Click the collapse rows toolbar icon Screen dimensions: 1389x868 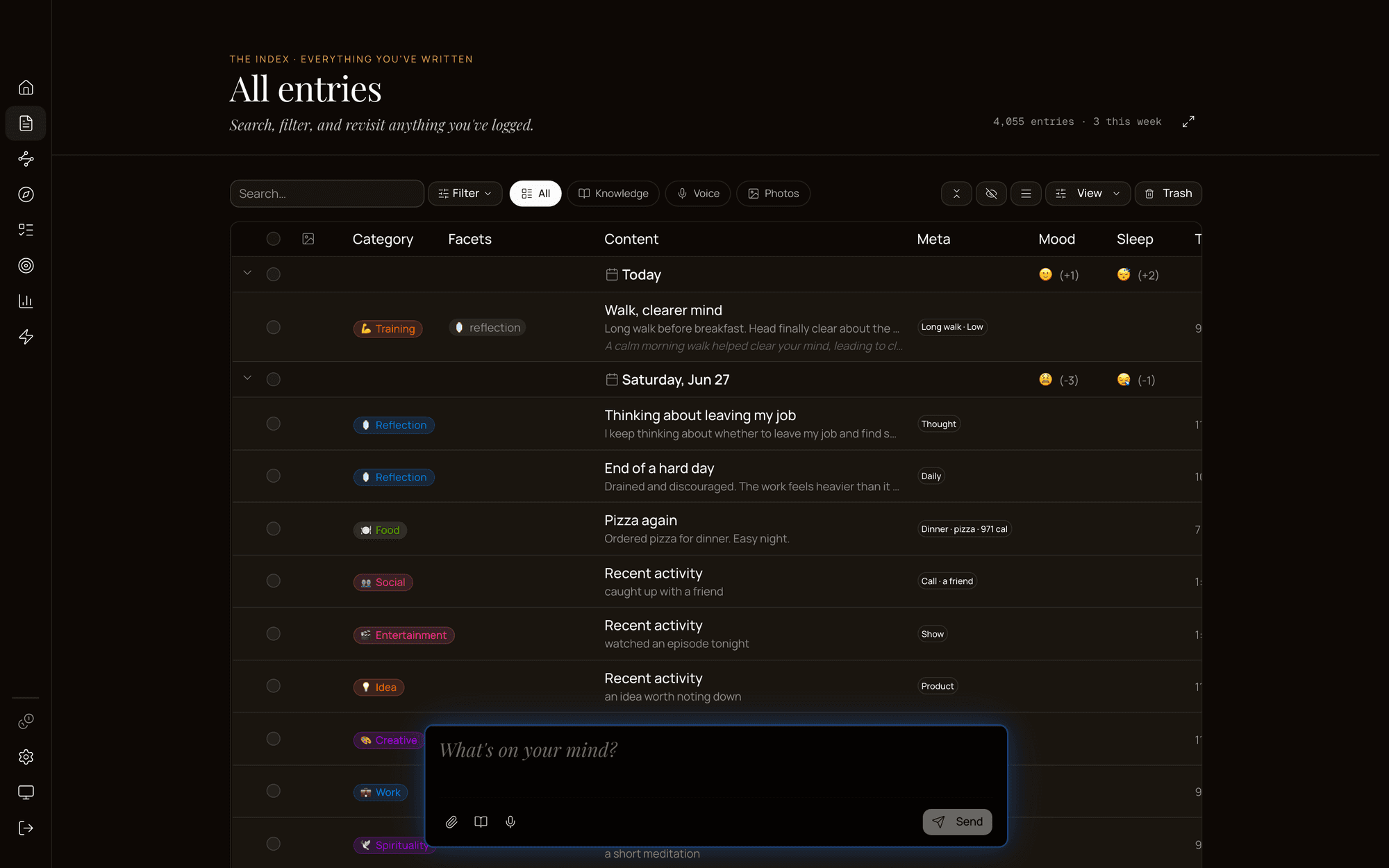(956, 194)
